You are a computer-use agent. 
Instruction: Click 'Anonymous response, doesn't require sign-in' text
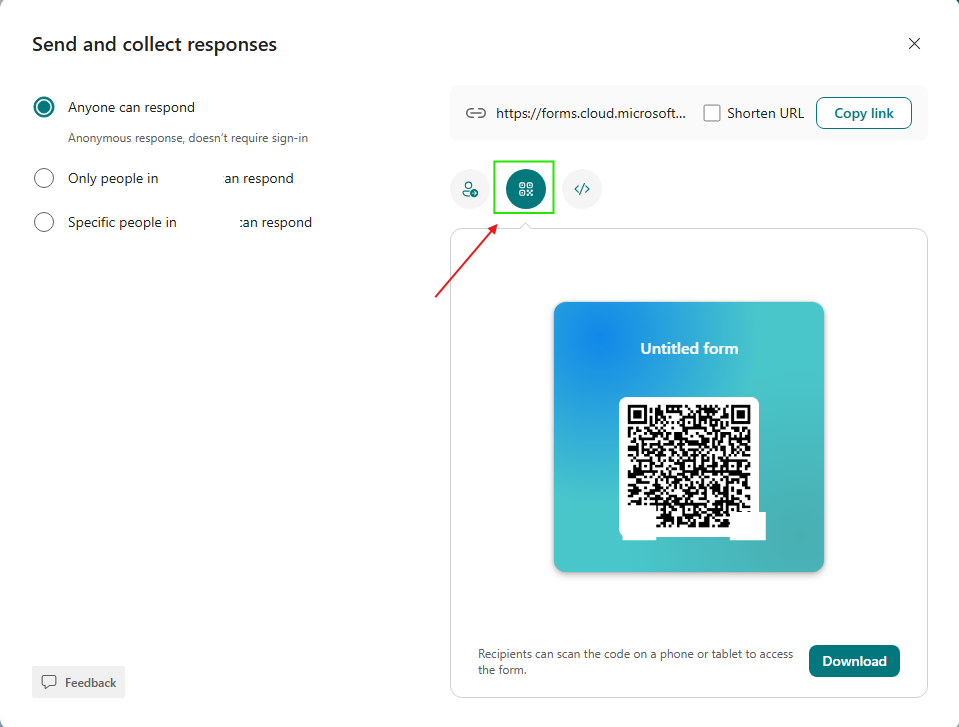point(188,138)
